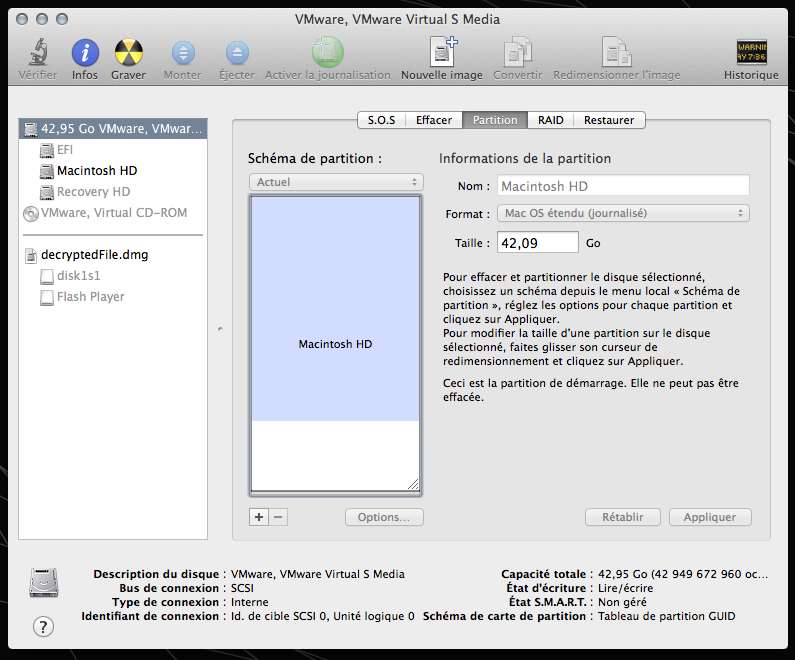The image size is (795, 660).
Task: Click the Éjecter eject icon
Action: point(237,53)
